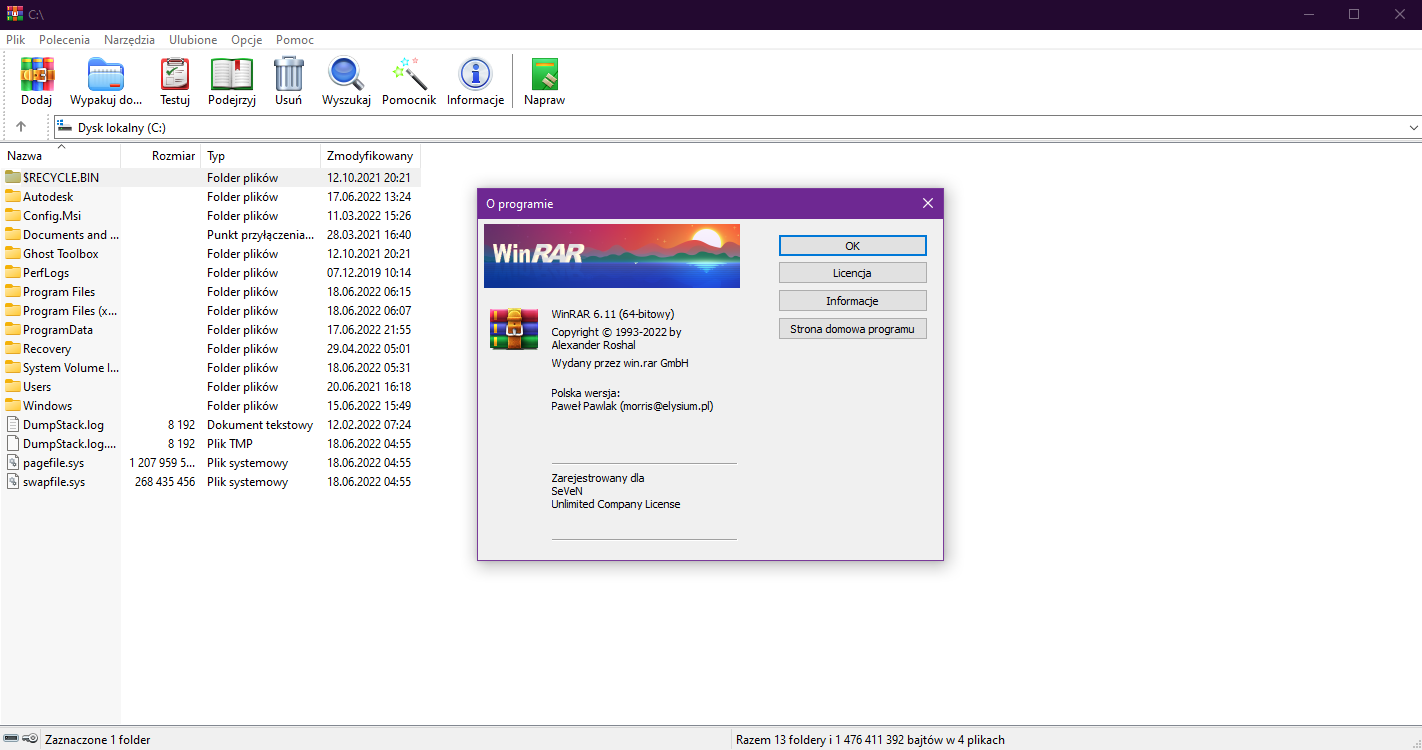Select the pagefile.sys file icon
Image resolution: width=1422 pixels, height=750 pixels.
13,463
